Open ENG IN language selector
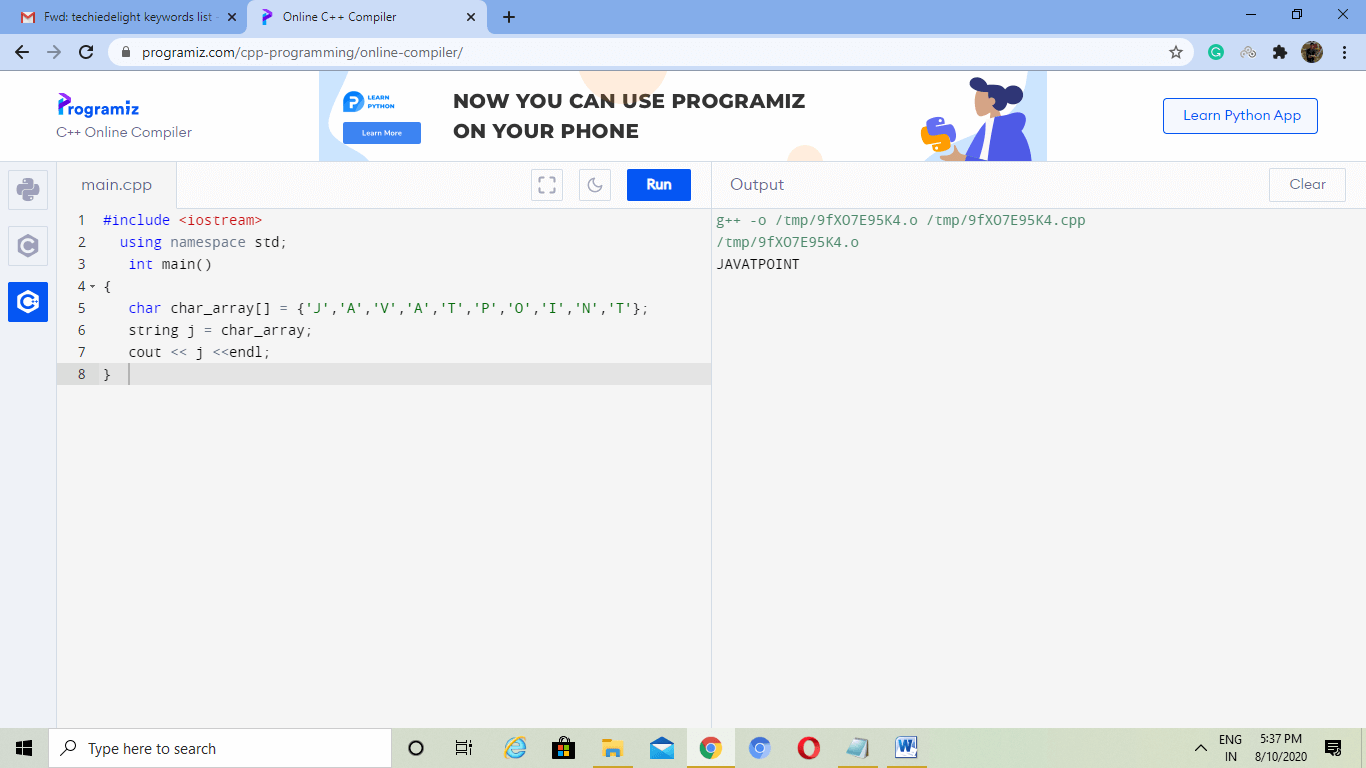The image size is (1366, 768). pyautogui.click(x=1230, y=748)
